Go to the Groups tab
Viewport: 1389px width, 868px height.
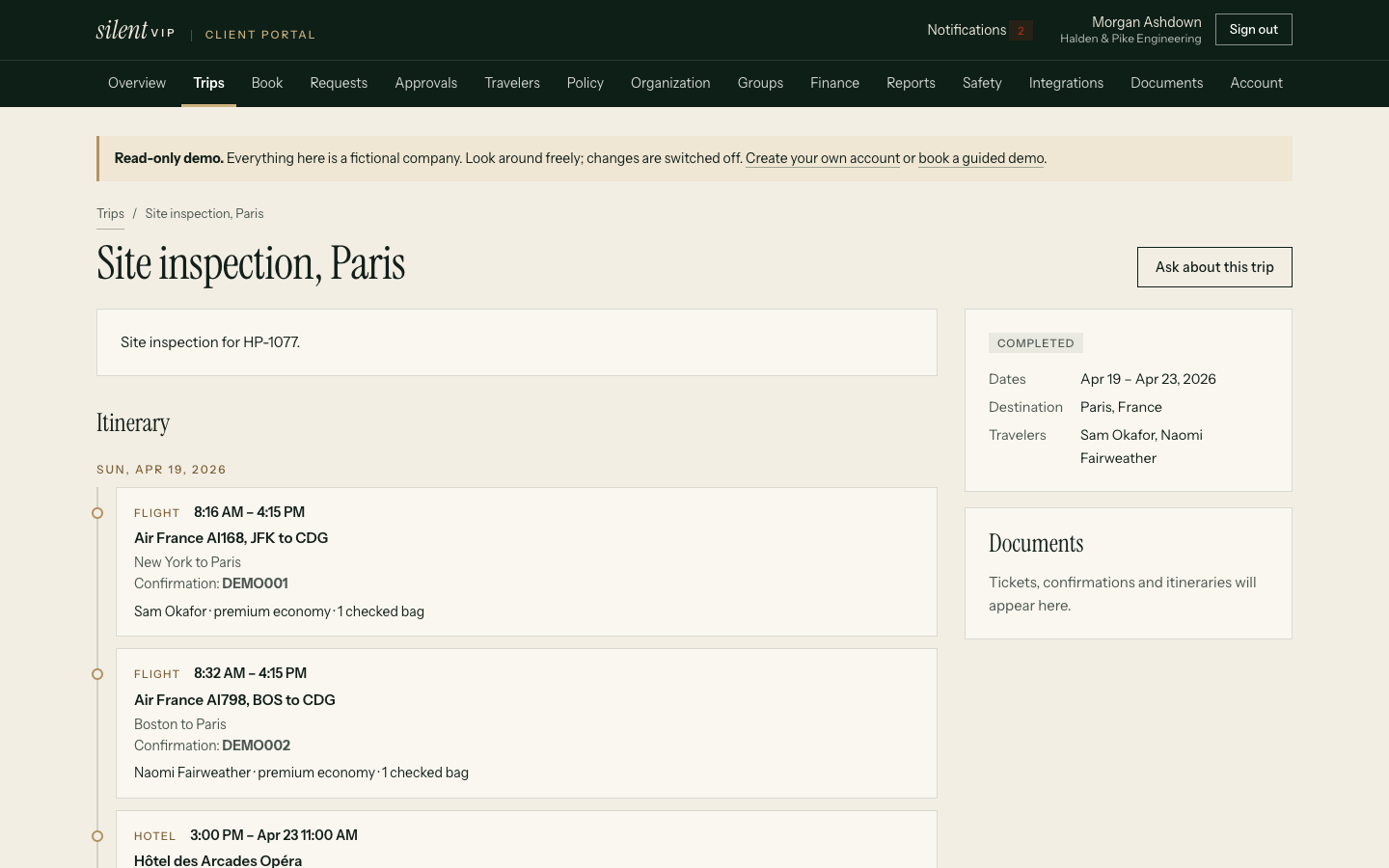tap(760, 83)
